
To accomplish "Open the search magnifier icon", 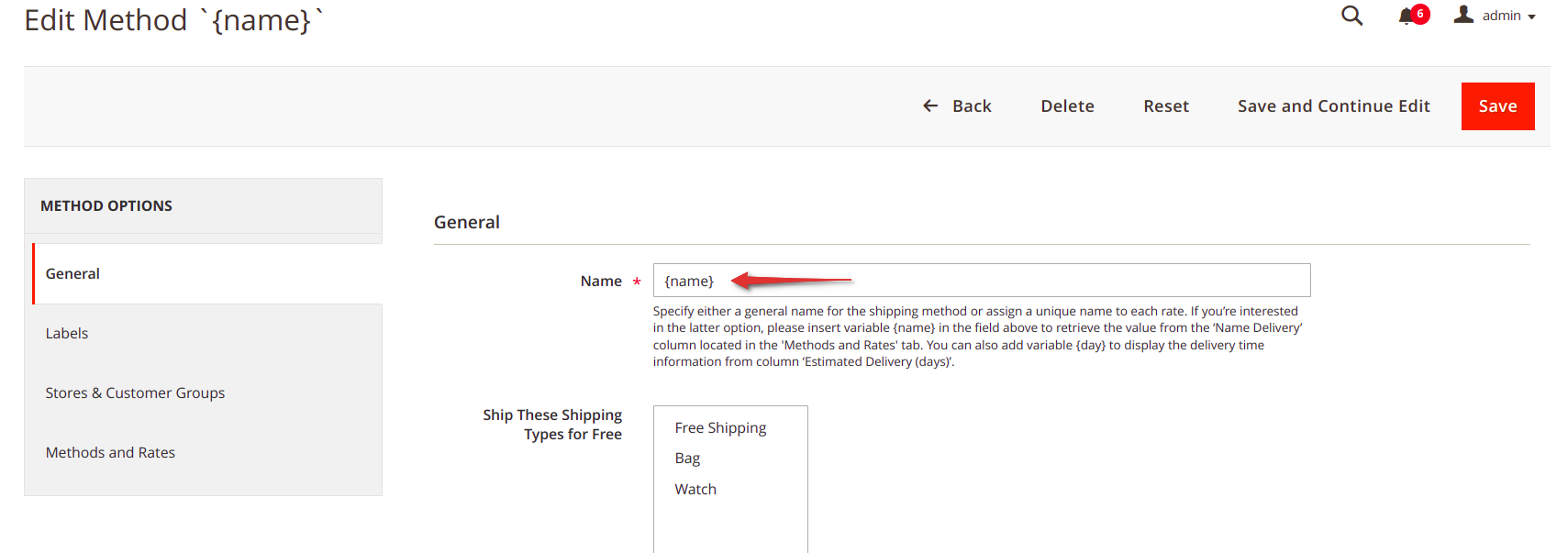I will 1351,16.
